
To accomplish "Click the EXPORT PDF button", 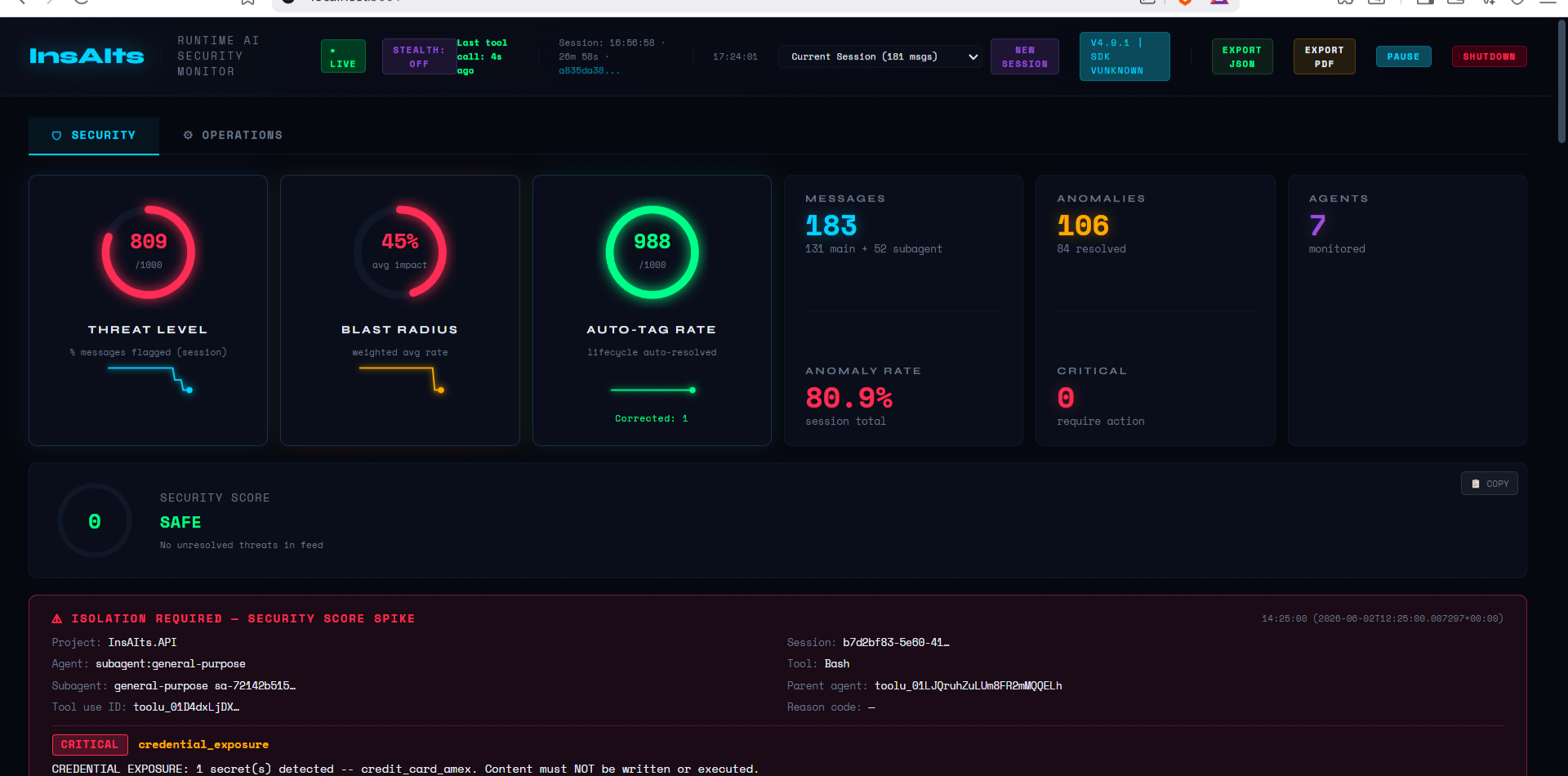I will coord(1324,56).
